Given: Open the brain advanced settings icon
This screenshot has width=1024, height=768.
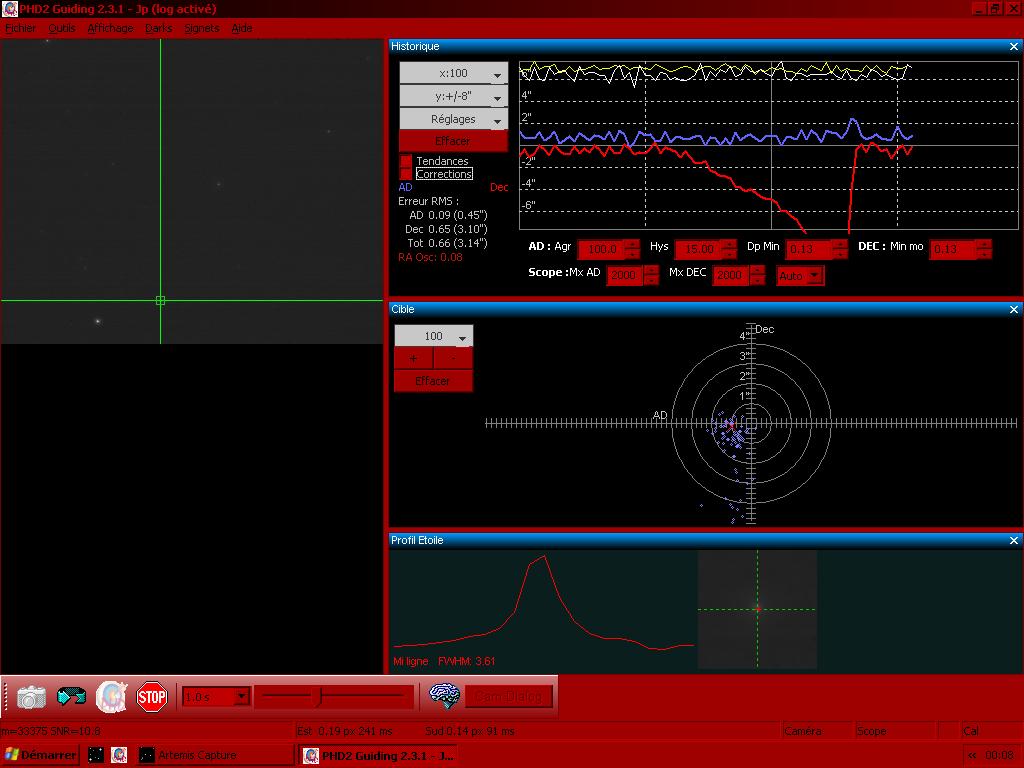Looking at the screenshot, I should (x=444, y=696).
